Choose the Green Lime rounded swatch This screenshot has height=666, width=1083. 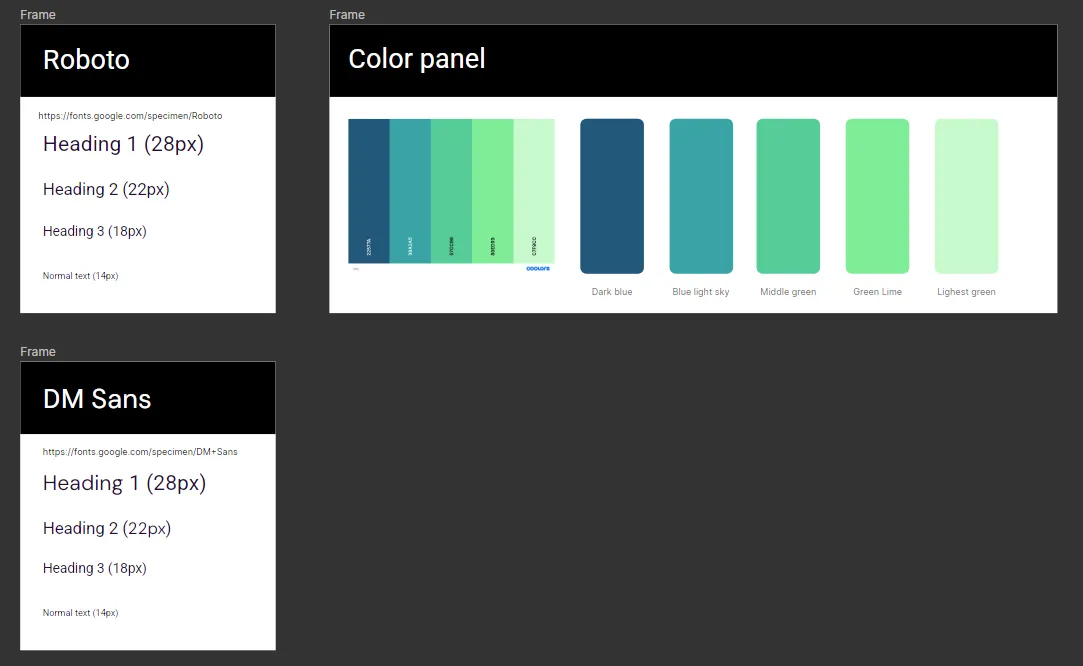[877, 196]
